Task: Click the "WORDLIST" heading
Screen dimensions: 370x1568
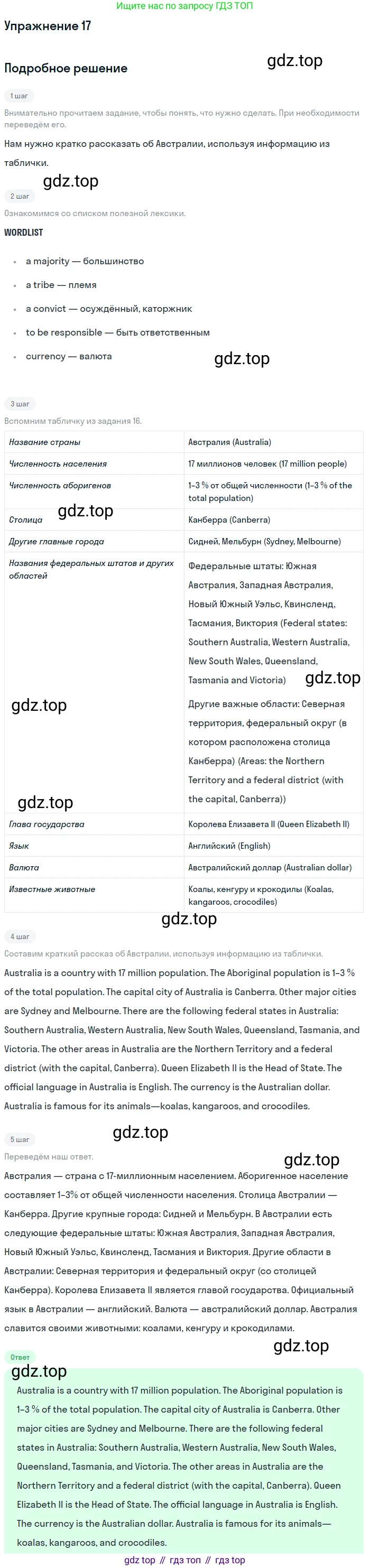Action: 24,233
